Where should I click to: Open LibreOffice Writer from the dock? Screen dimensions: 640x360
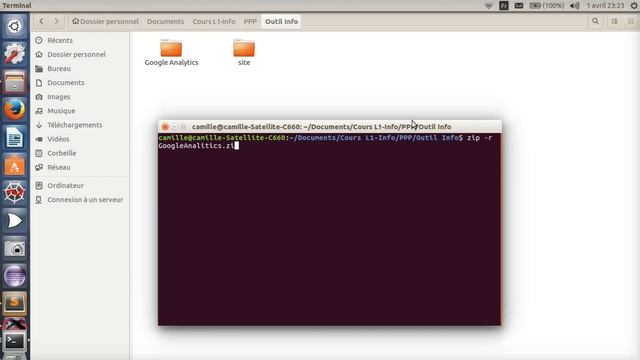point(14,137)
